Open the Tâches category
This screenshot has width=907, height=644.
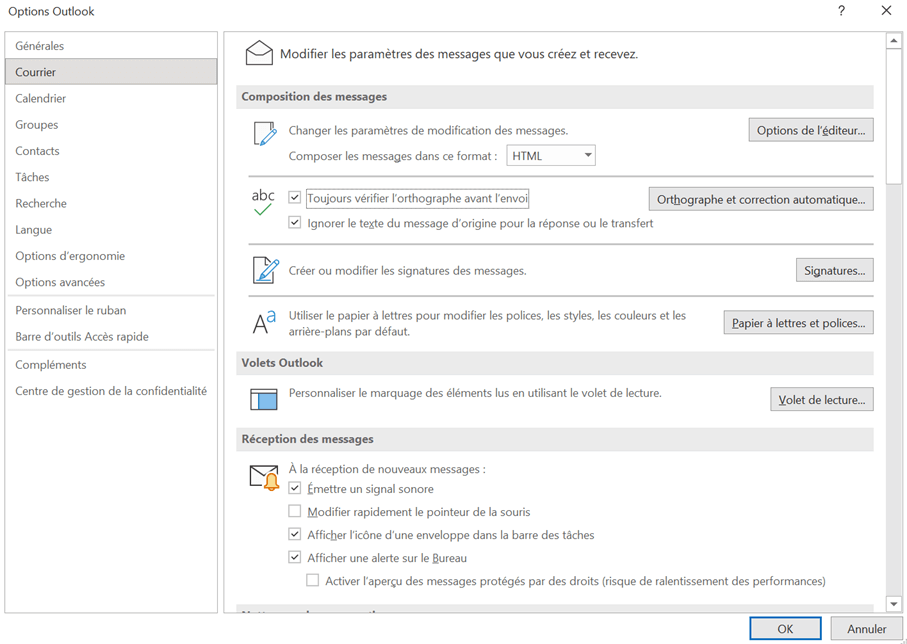(111, 177)
